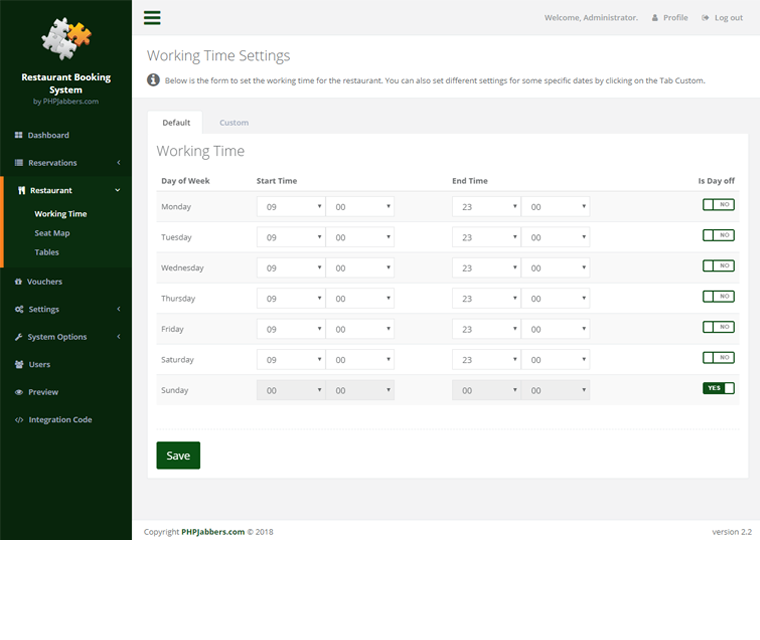
Task: Toggle Thursday day off switch
Action: tap(718, 296)
